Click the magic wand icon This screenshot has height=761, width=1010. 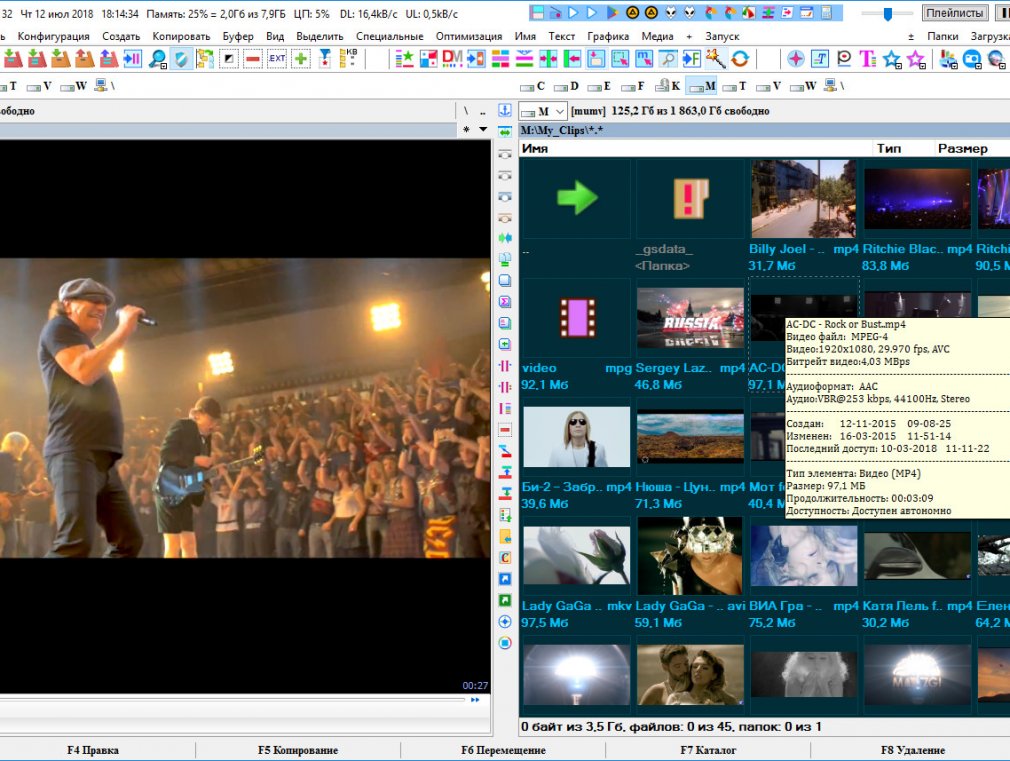click(x=716, y=59)
